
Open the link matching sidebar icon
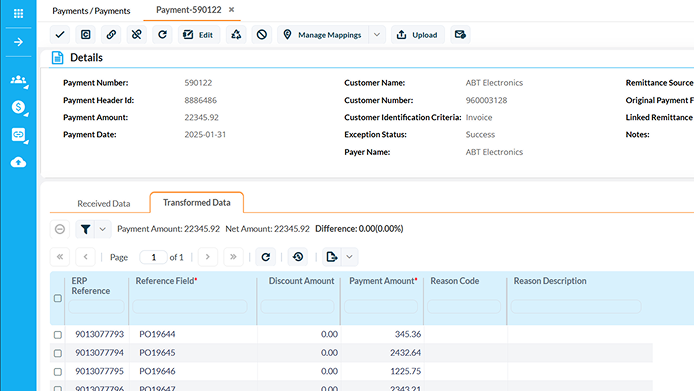click(x=18, y=134)
